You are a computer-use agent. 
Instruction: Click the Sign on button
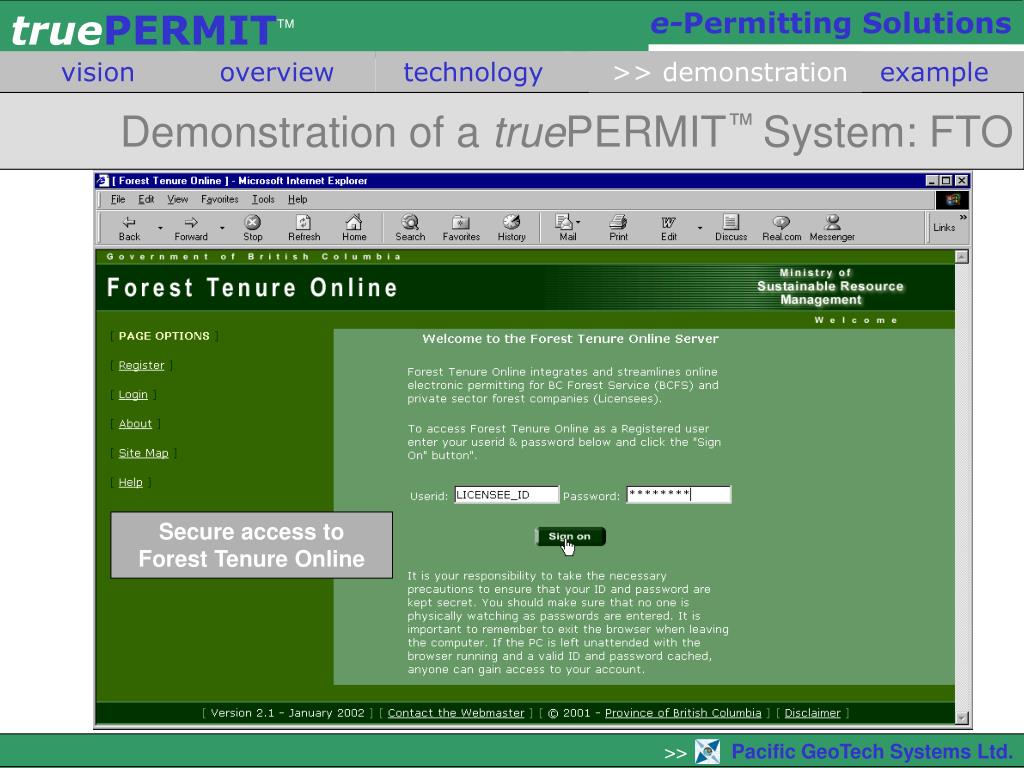(x=570, y=536)
